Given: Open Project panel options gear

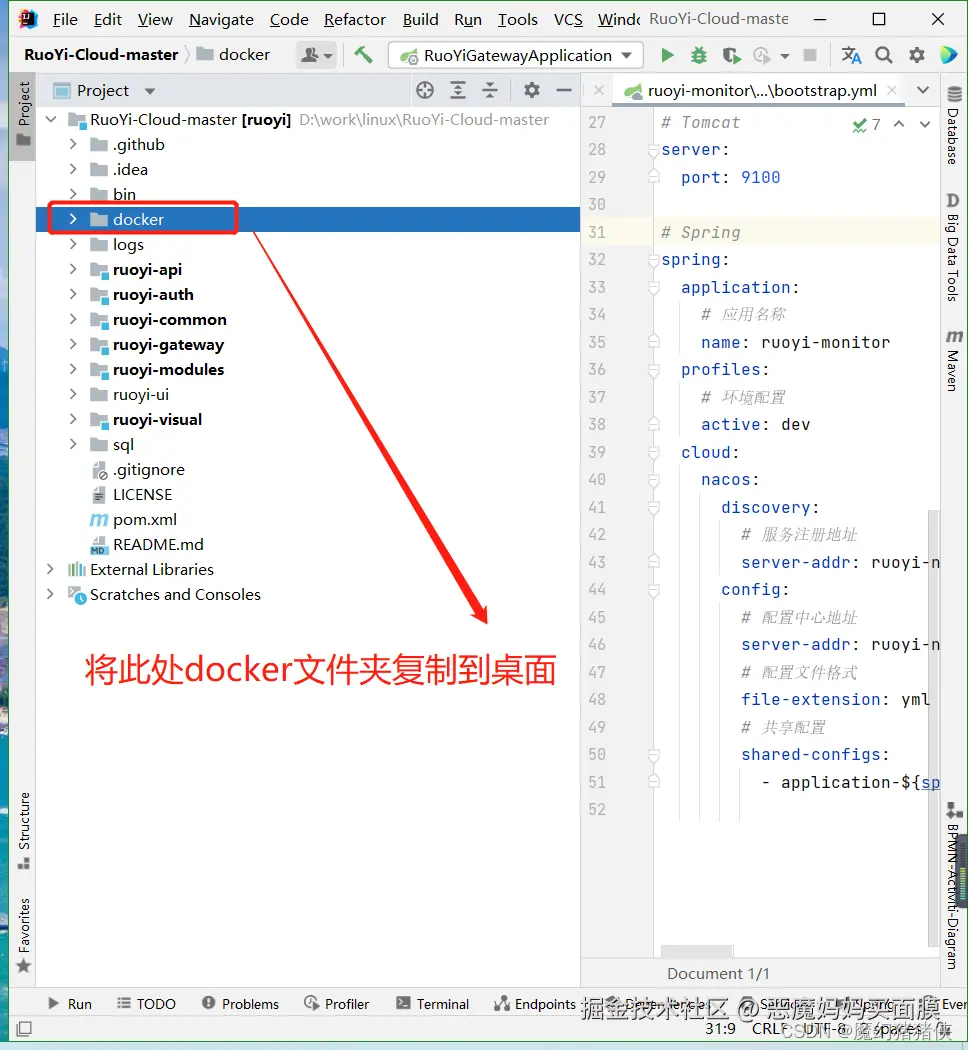Looking at the screenshot, I should [532, 90].
